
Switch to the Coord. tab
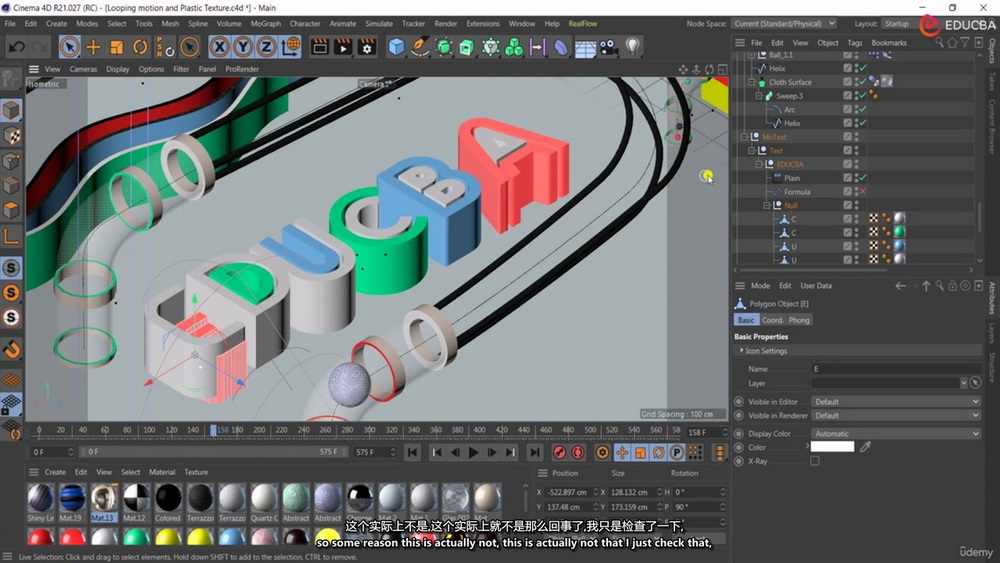(x=772, y=320)
